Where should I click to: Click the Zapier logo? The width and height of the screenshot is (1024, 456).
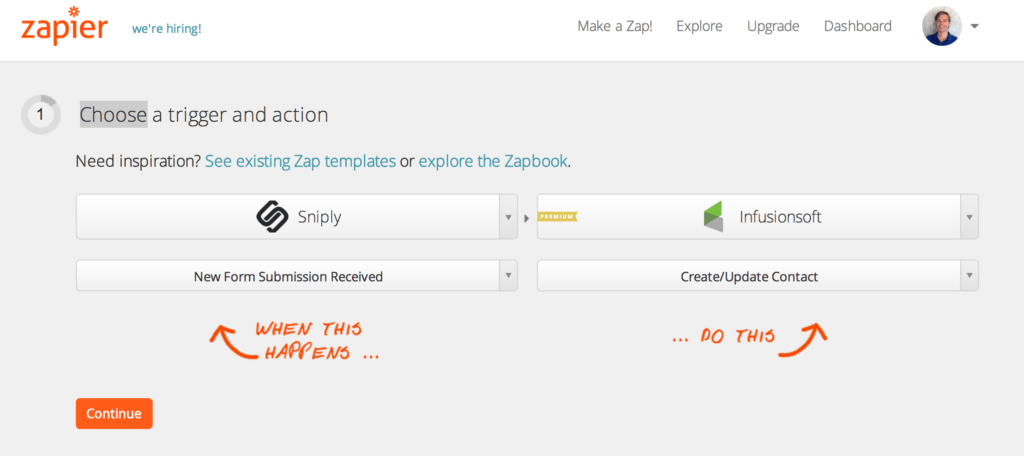tap(63, 25)
